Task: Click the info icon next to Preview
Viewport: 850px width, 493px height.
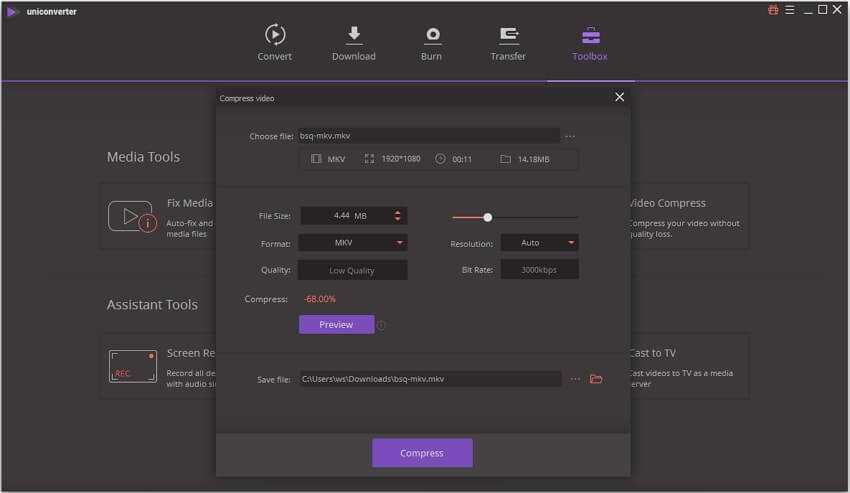Action: (x=381, y=325)
